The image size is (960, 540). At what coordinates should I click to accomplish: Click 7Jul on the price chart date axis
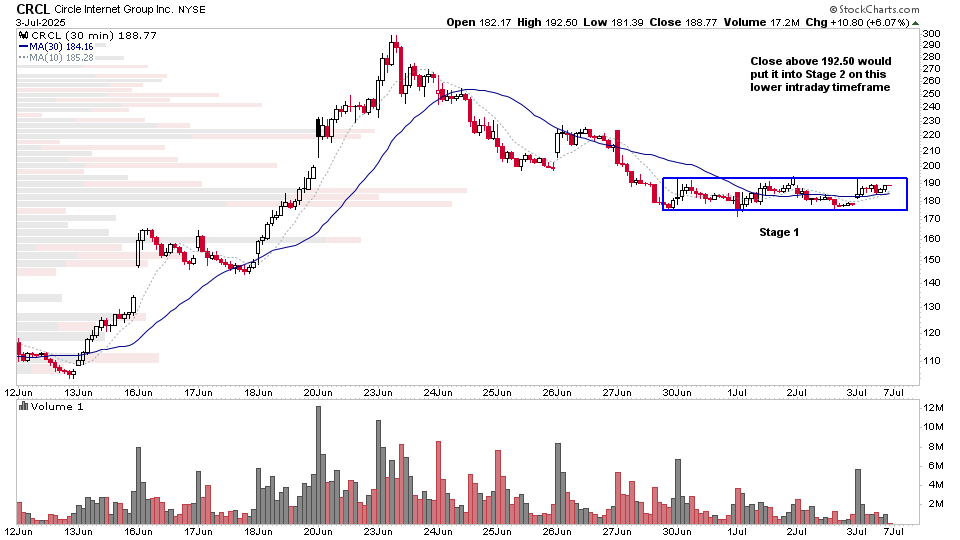894,392
